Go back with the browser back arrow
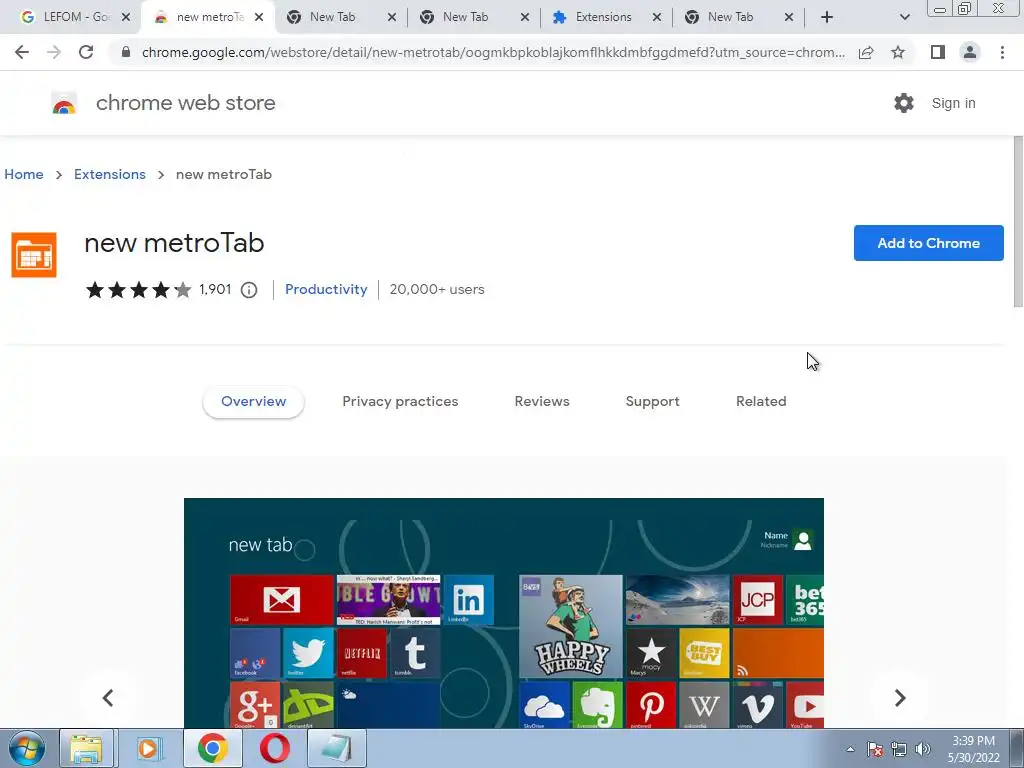The width and height of the screenshot is (1024, 768). (x=22, y=52)
